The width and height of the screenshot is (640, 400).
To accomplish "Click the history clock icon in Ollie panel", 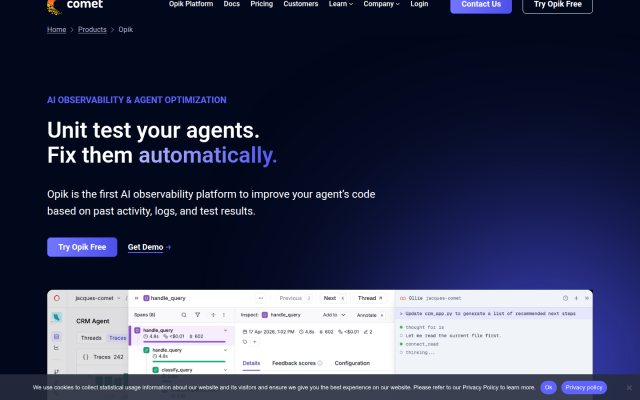I will pos(565,298).
